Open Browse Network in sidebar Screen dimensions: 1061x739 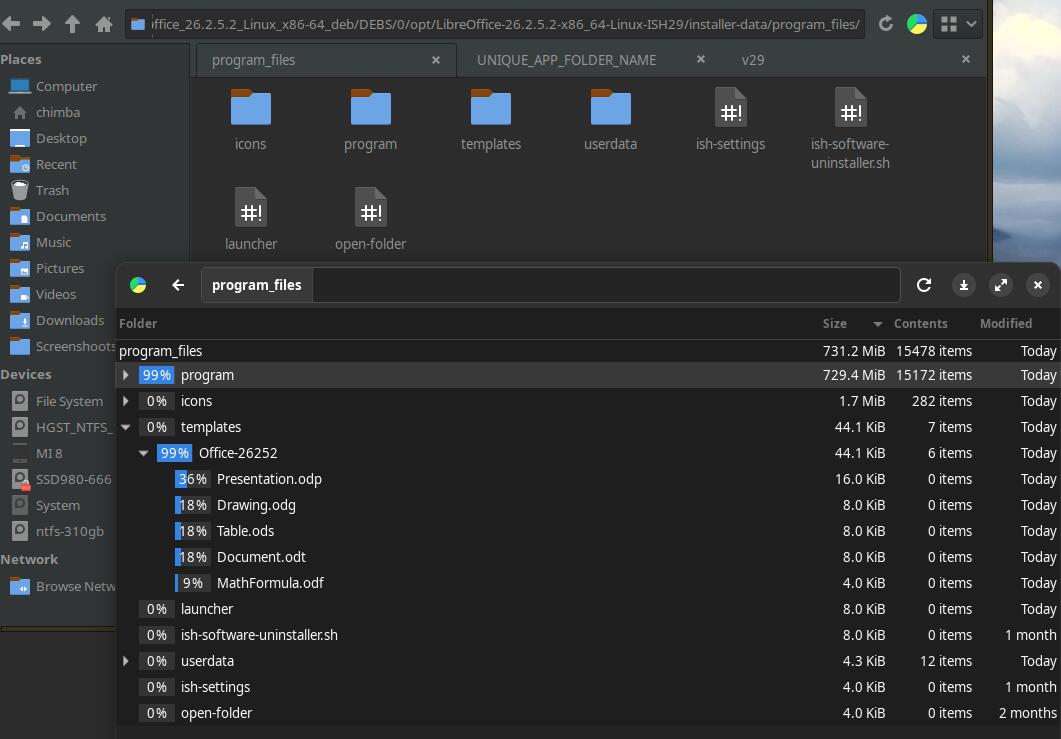click(x=74, y=587)
